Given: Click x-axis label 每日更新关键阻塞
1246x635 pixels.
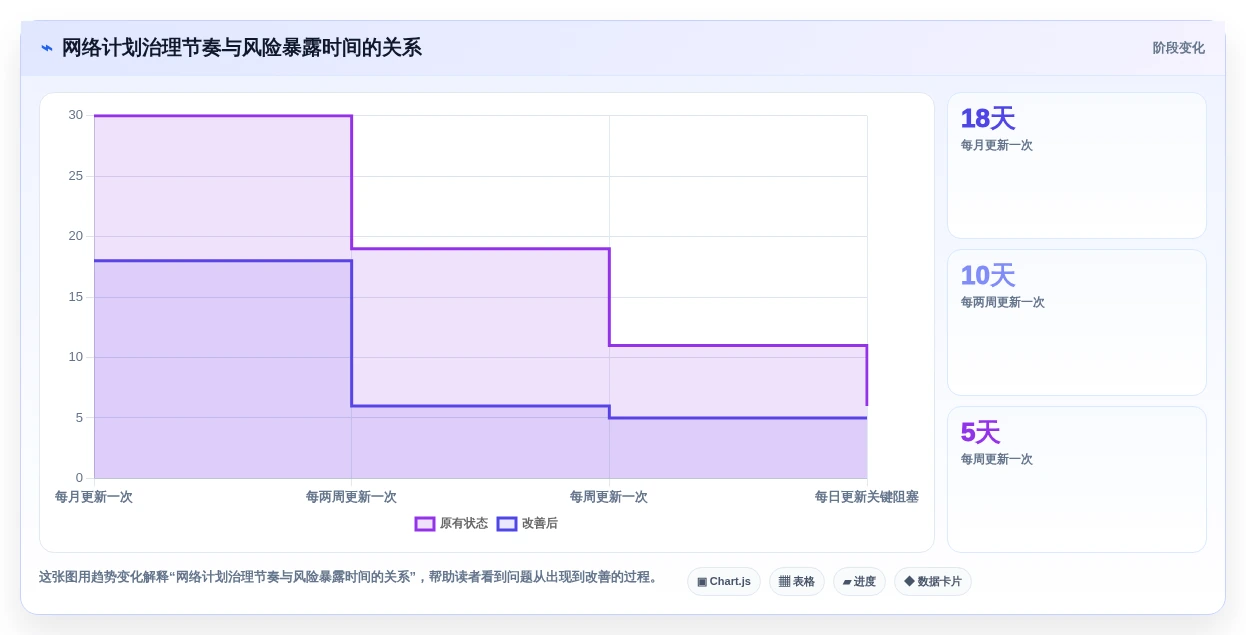Looking at the screenshot, I should pos(866,497).
